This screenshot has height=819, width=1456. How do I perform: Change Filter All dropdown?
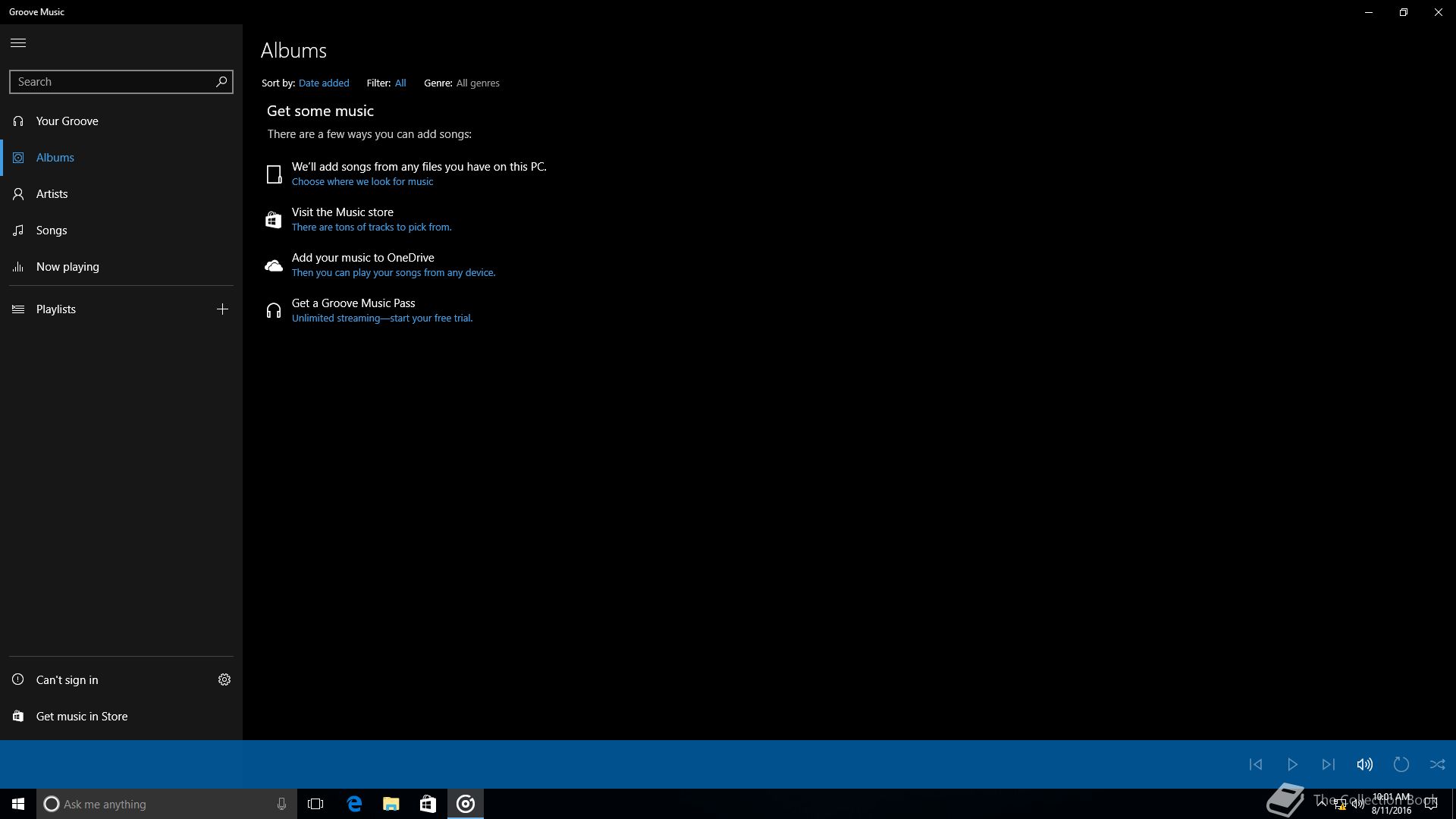[400, 83]
